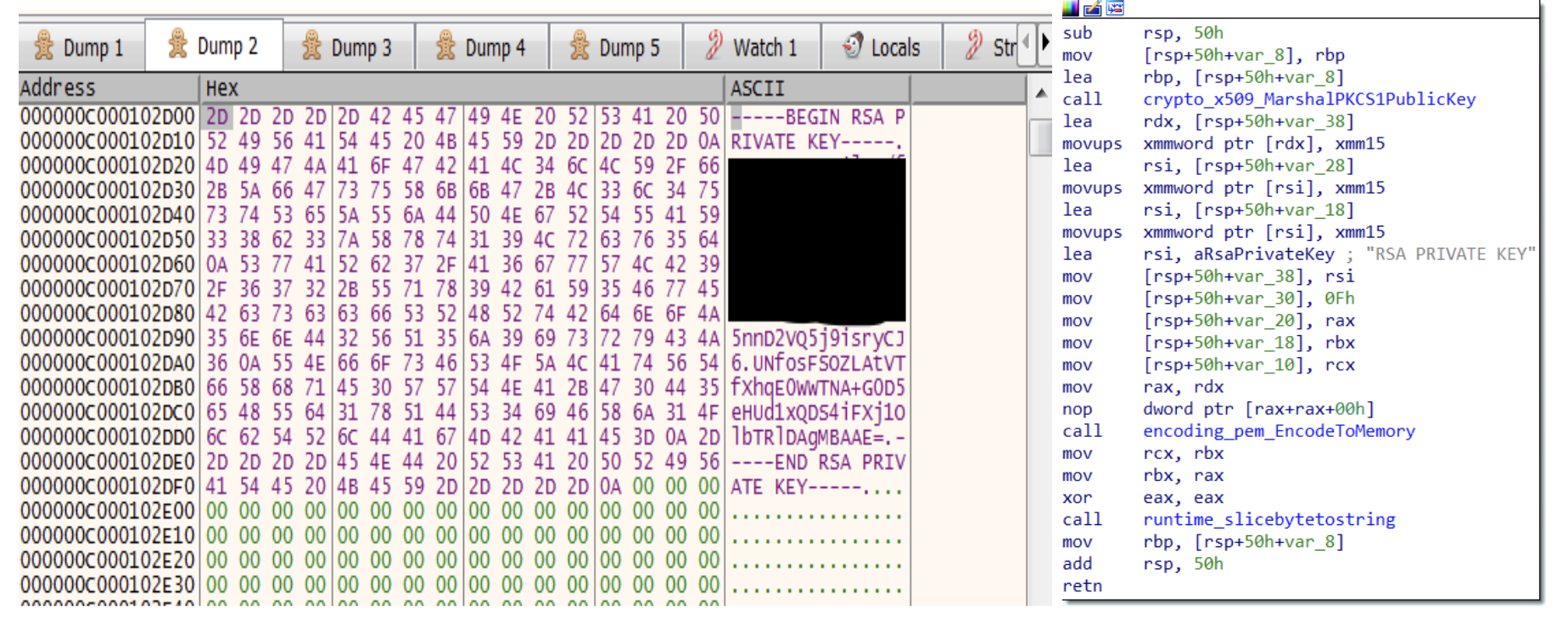Click the Address column header
The width and height of the screenshot is (1568, 621).
pos(109,88)
